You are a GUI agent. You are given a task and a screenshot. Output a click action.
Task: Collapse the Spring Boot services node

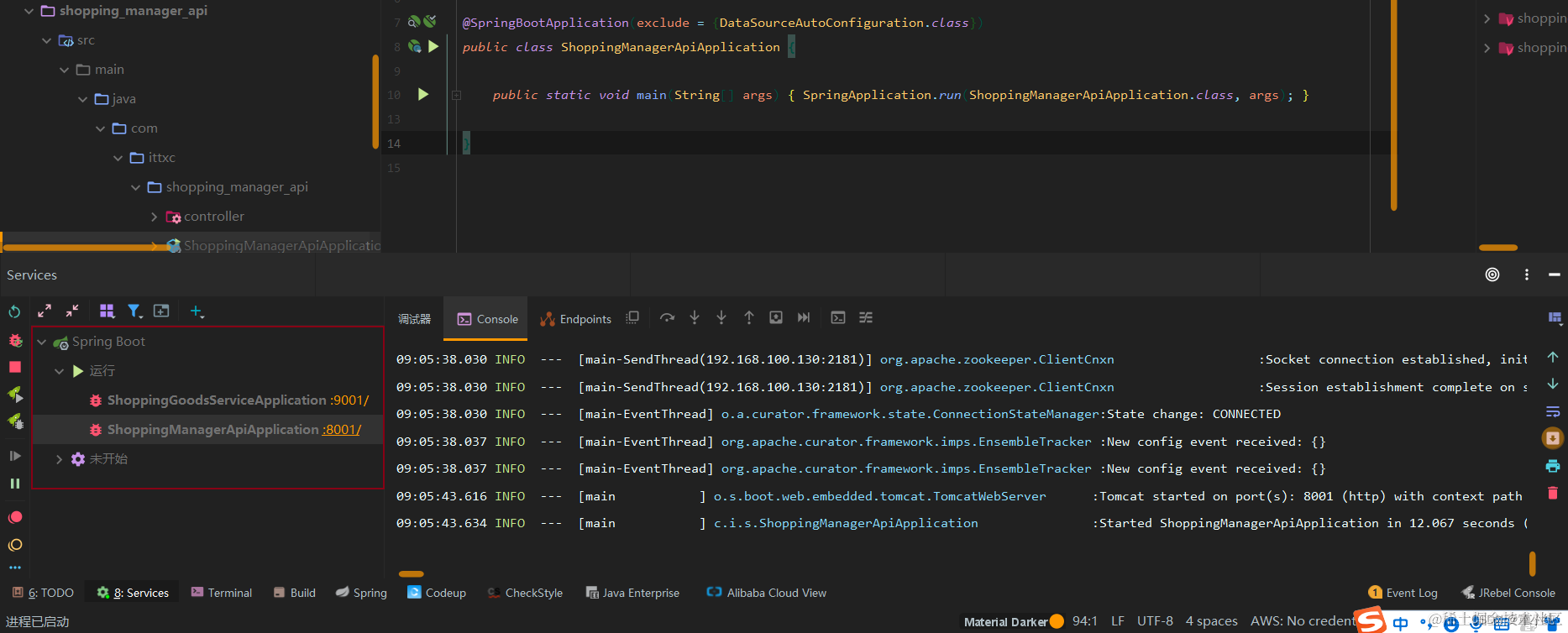(42, 342)
